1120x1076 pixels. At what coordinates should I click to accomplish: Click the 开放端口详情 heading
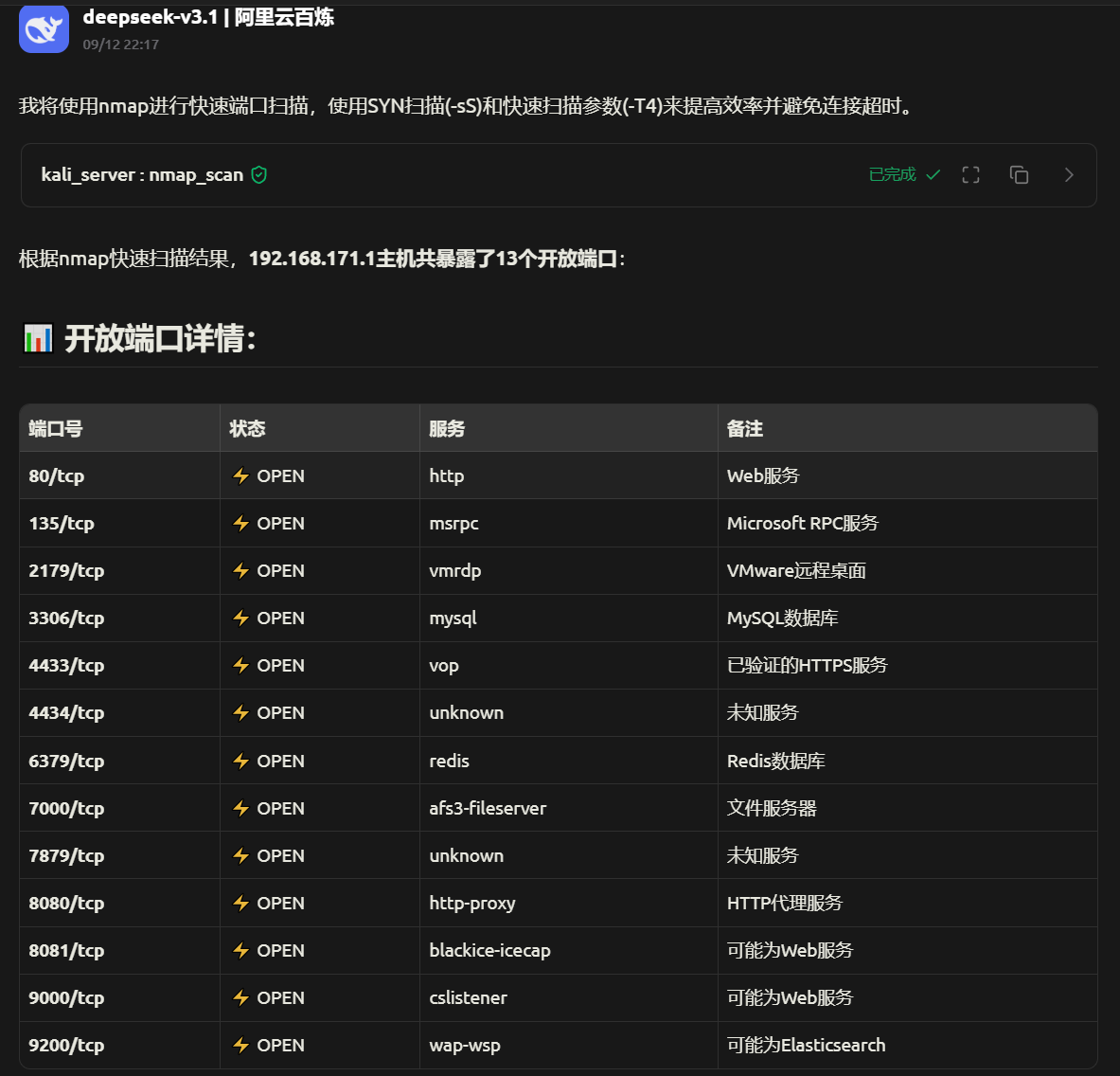tap(160, 338)
